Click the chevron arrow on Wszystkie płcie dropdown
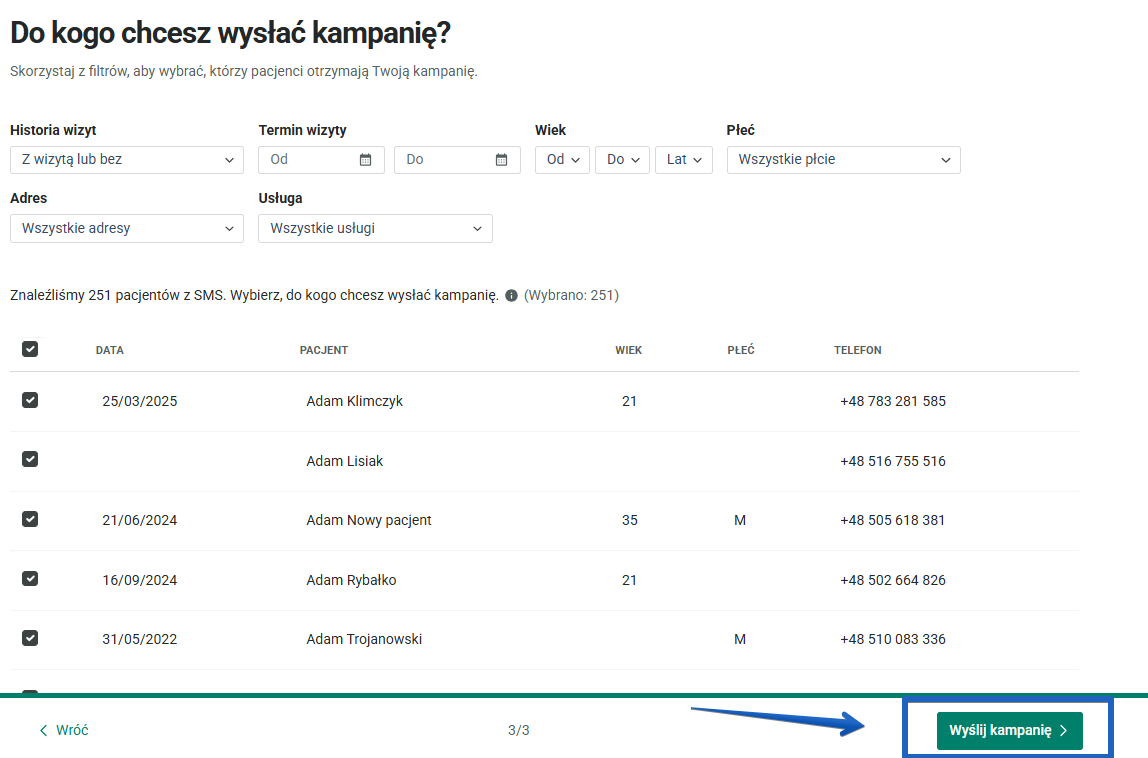The width and height of the screenshot is (1148, 758). pyautogui.click(x=944, y=159)
